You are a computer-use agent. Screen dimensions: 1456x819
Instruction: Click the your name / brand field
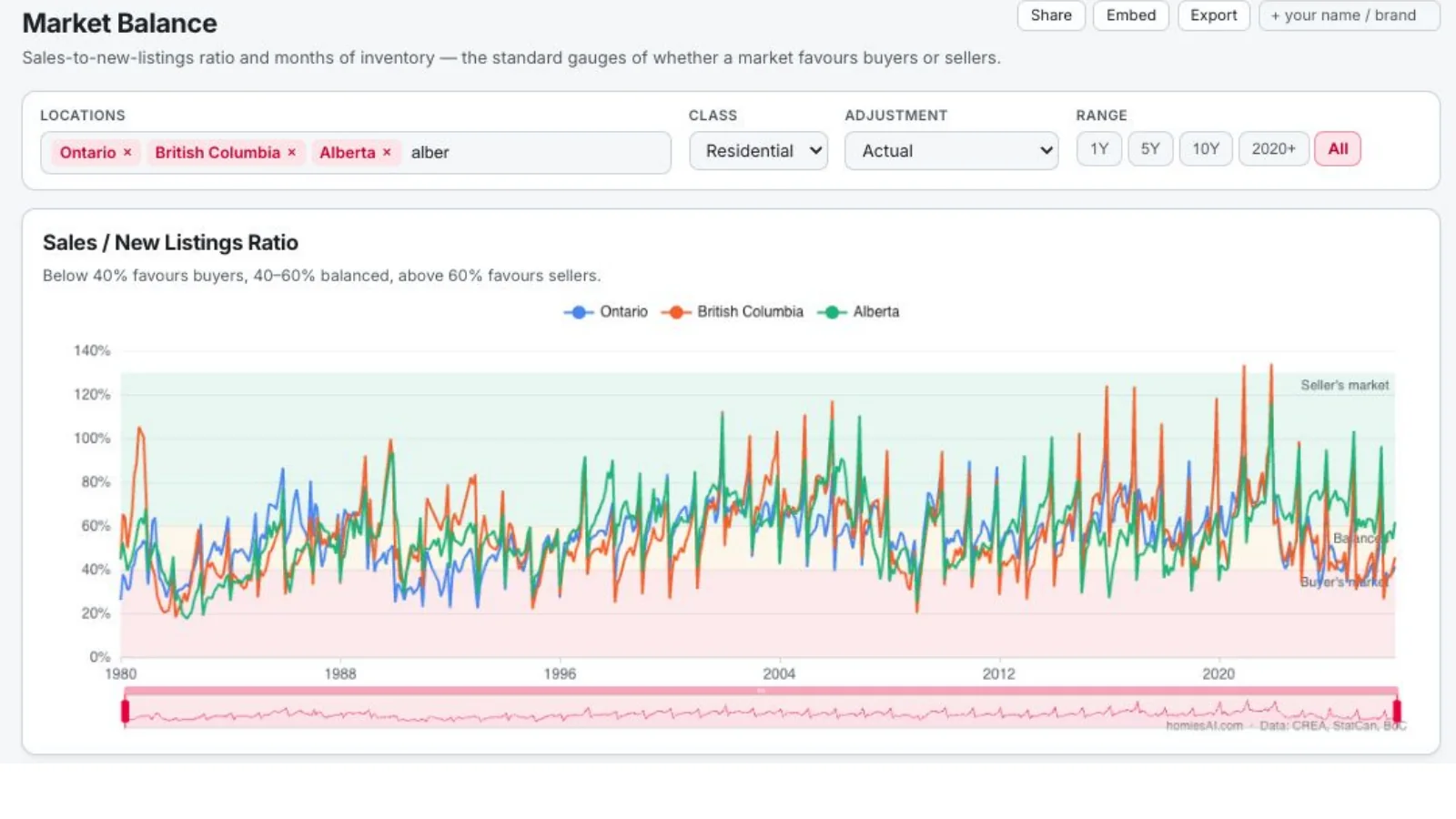coord(1350,15)
